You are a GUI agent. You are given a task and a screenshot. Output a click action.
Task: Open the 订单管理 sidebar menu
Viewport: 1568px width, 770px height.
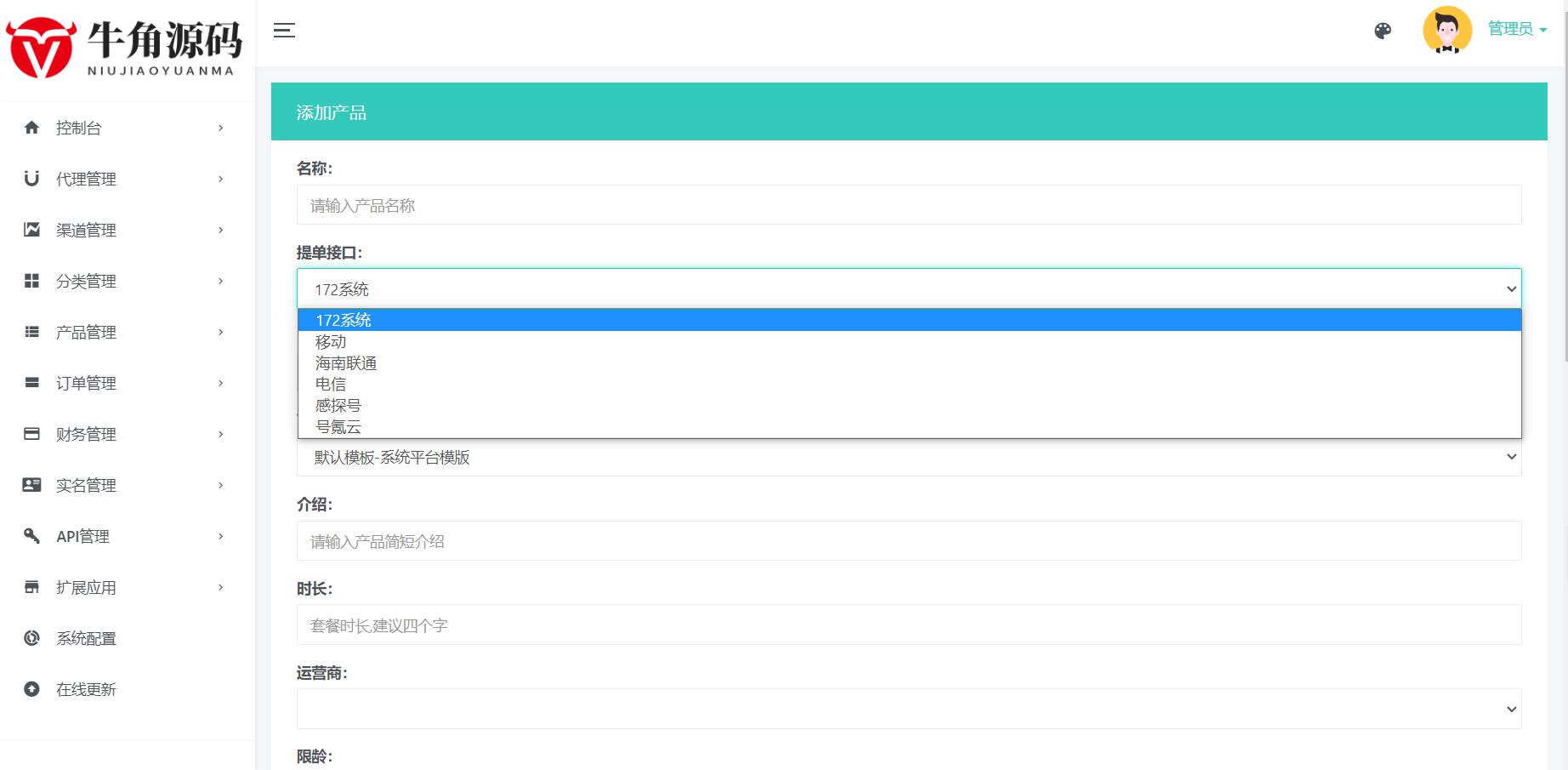click(x=128, y=383)
